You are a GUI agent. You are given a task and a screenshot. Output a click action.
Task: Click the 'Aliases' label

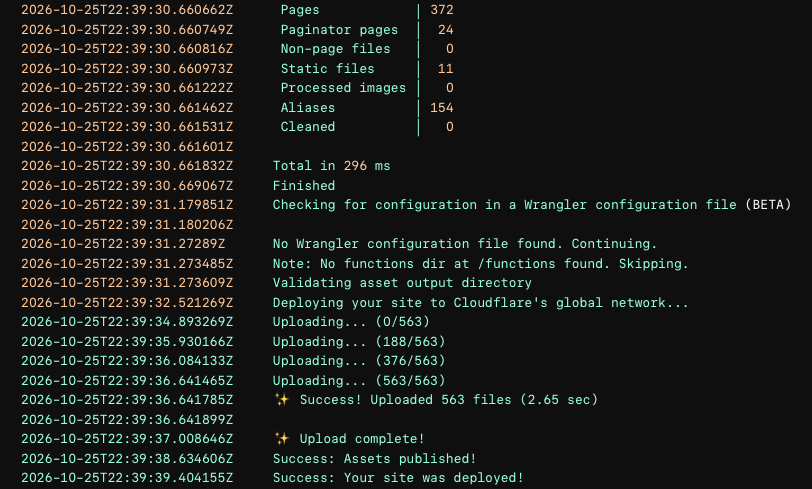coord(308,108)
